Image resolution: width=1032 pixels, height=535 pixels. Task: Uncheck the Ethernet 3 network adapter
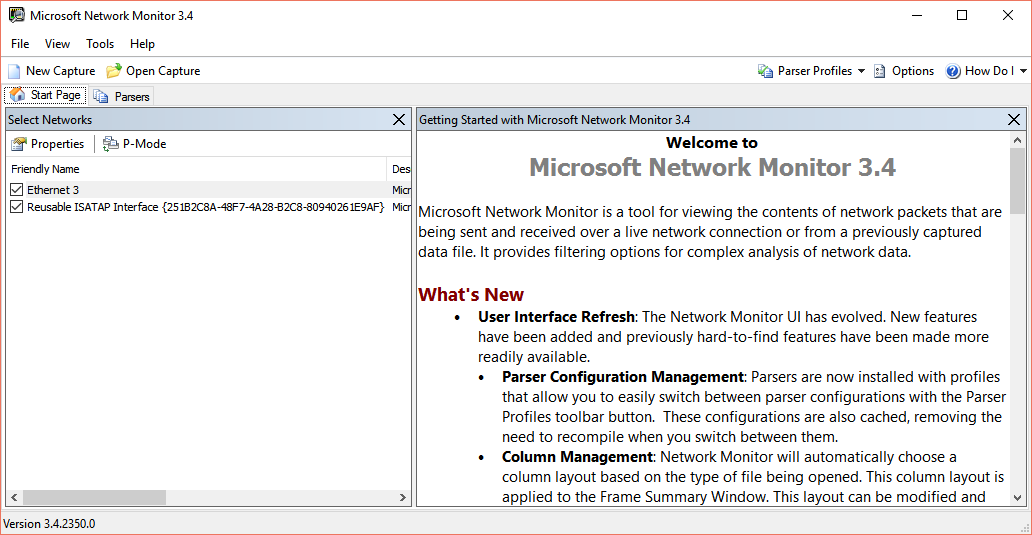tap(16, 190)
